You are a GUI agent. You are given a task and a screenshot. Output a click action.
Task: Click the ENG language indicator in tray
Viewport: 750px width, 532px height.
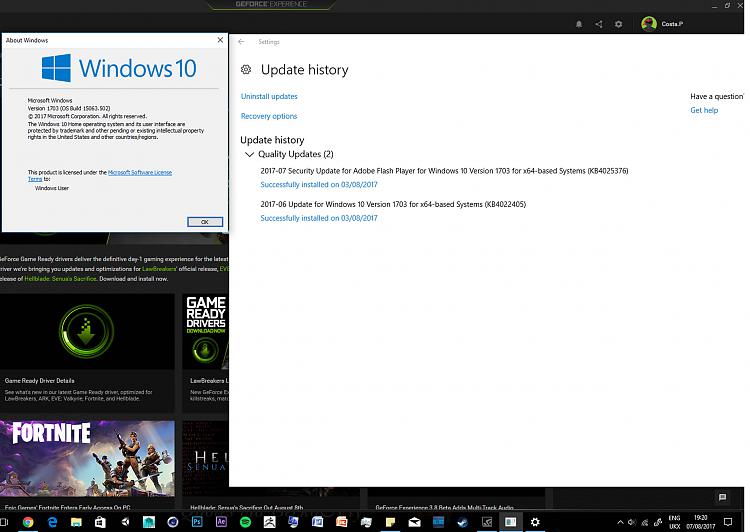[x=674, y=518]
